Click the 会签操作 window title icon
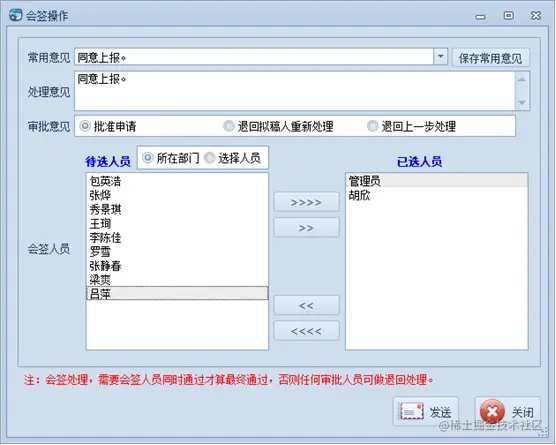The image size is (556, 445). click(x=15, y=15)
